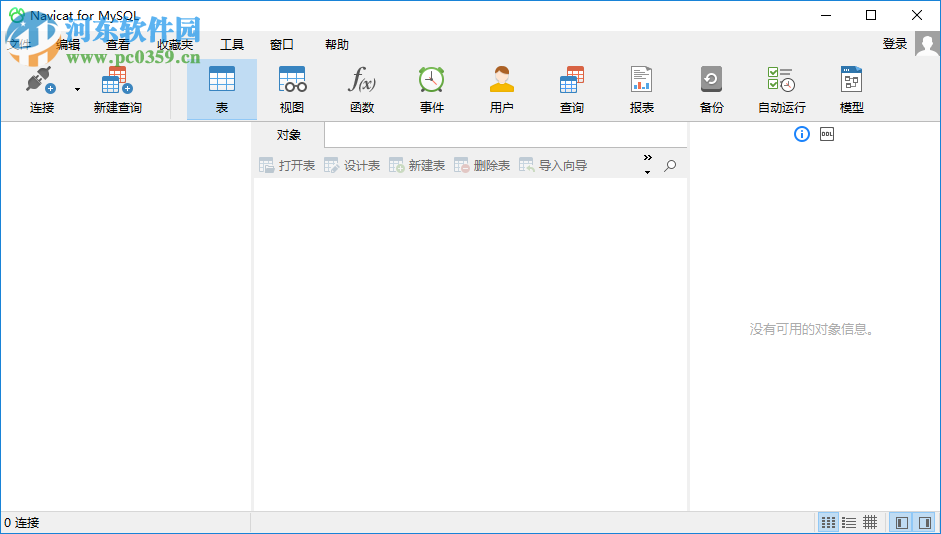Click the 登录 sign-in link

coord(894,44)
